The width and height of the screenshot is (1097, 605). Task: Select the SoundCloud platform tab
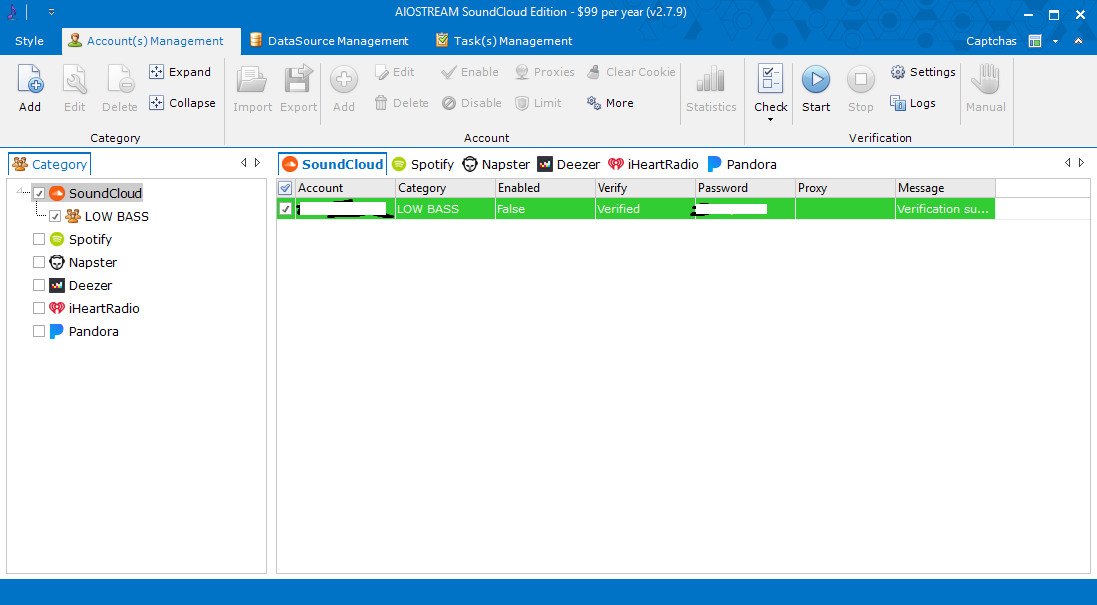coord(332,164)
